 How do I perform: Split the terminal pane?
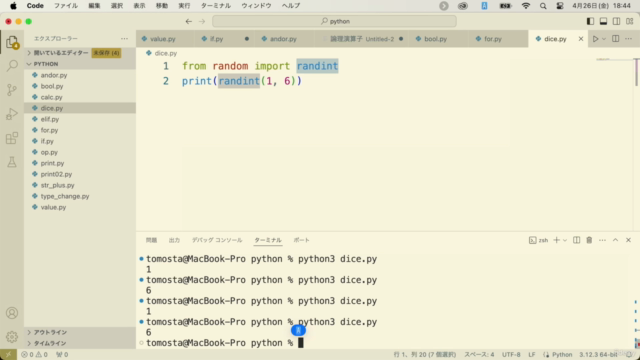(576, 240)
